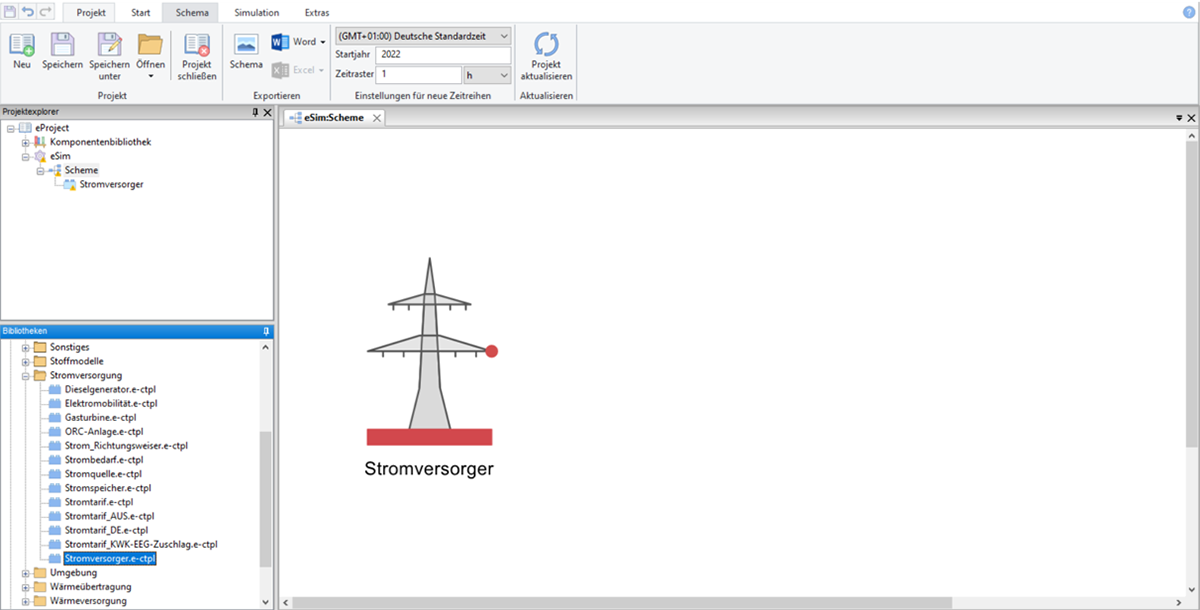The width and height of the screenshot is (1200, 610).
Task: Open the document tab list arrow
Action: (x=1178, y=118)
